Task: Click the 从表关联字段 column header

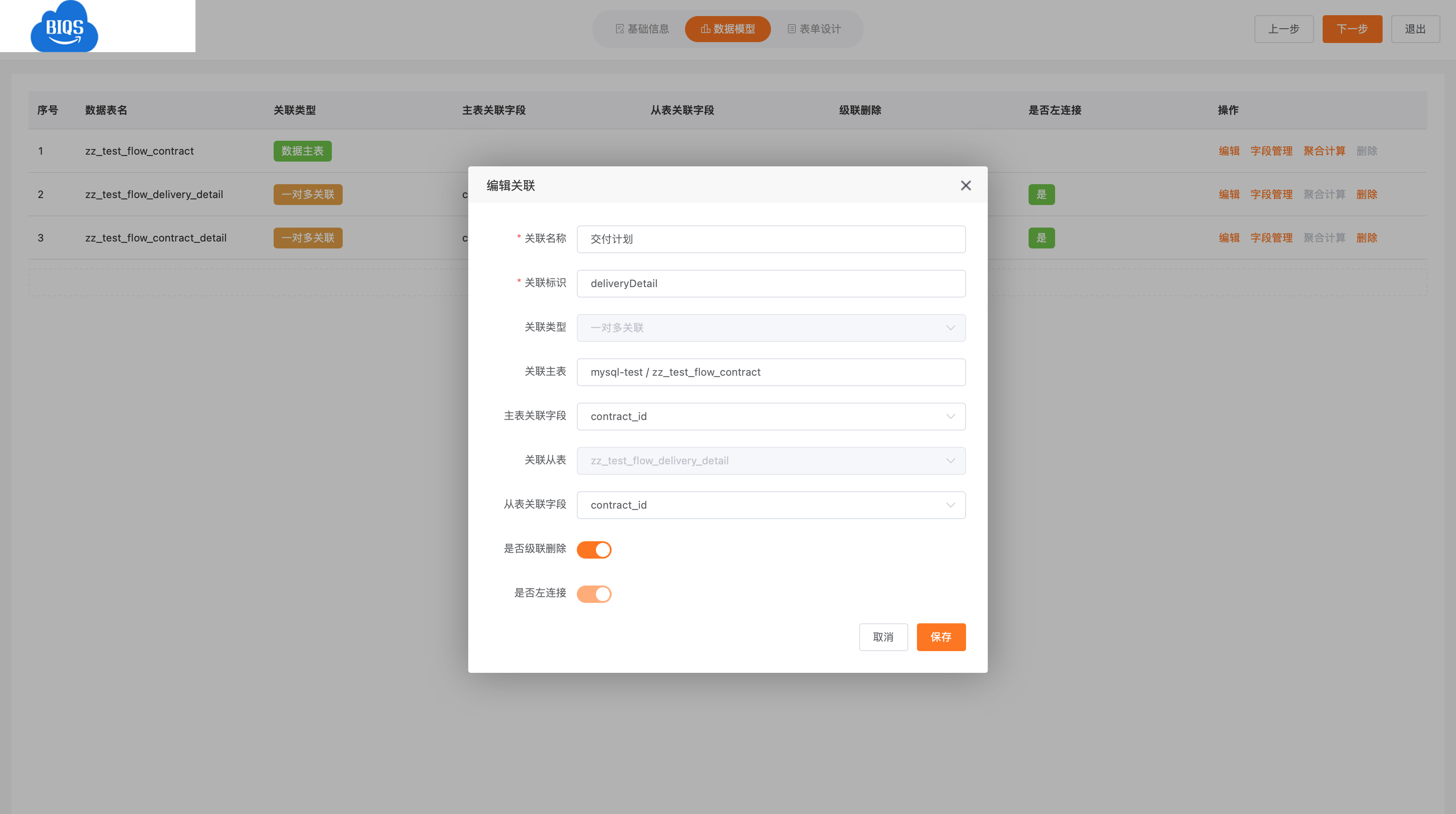Action: click(682, 110)
